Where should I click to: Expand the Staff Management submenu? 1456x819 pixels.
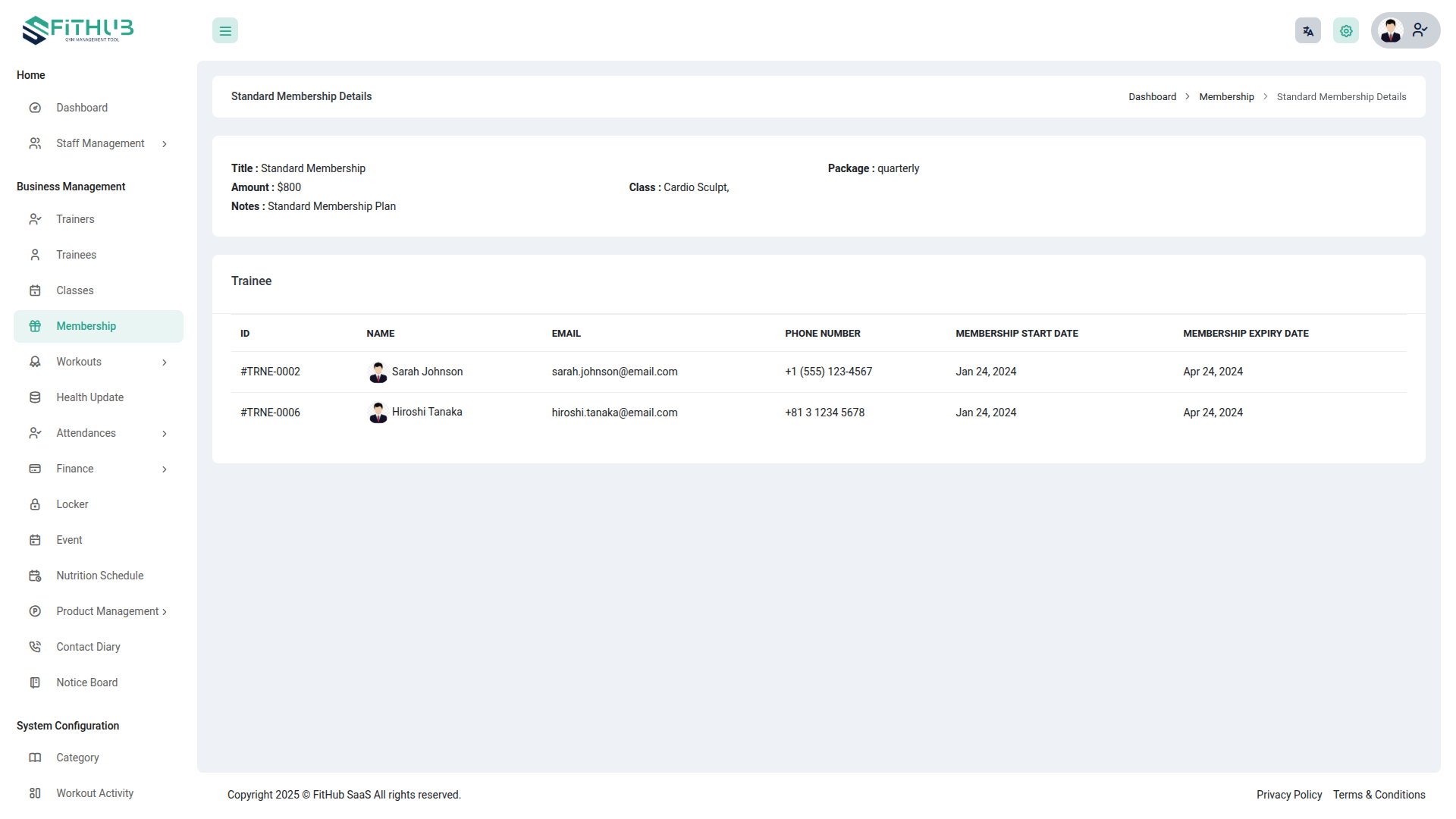[164, 144]
